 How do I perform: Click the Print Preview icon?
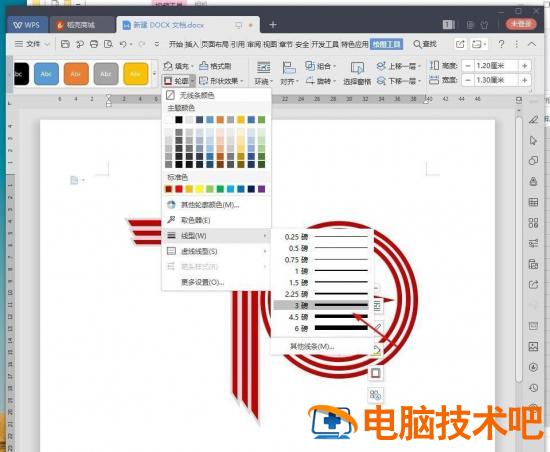point(108,44)
